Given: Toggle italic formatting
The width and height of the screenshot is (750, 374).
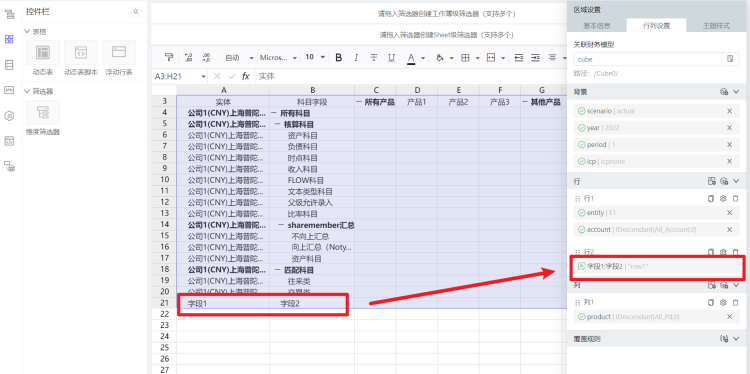Looking at the screenshot, I should point(356,57).
